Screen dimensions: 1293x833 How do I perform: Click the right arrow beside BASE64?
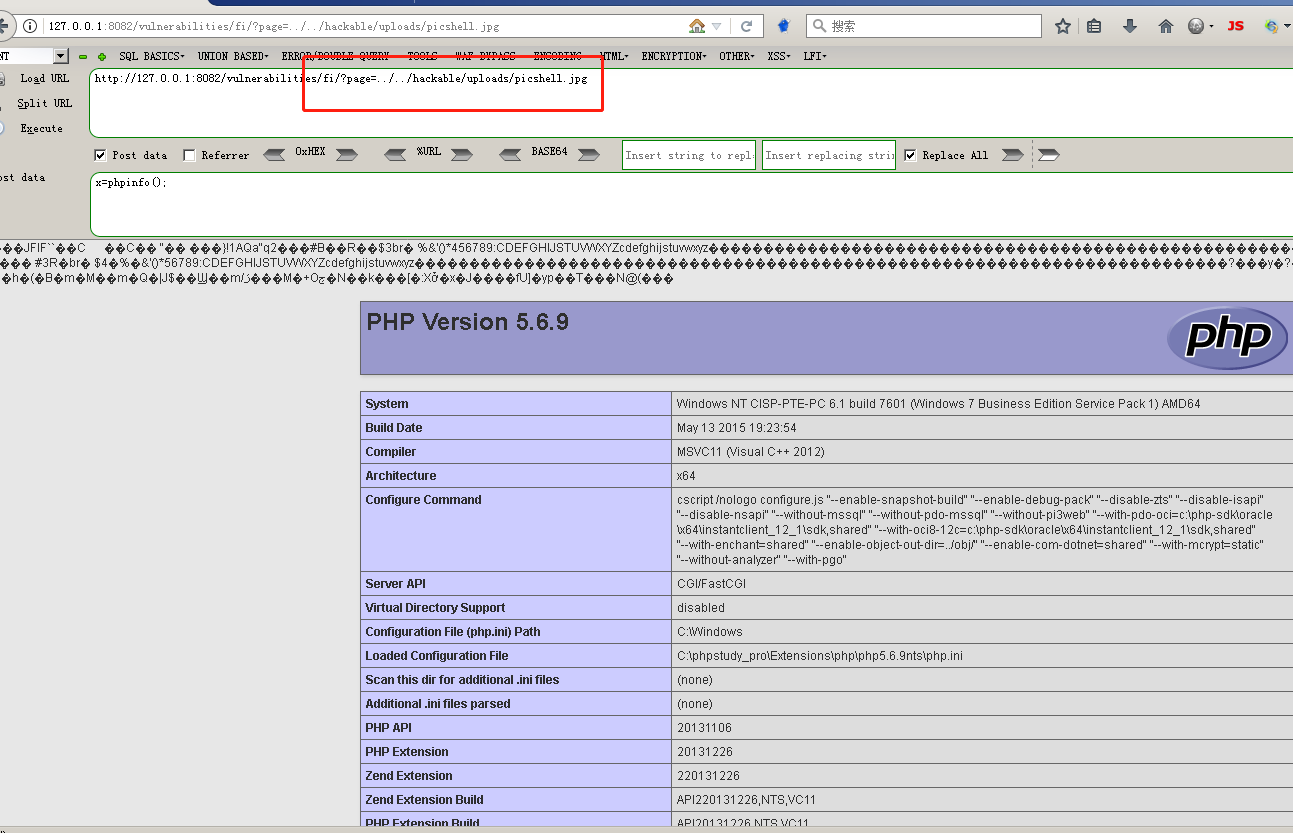click(x=589, y=155)
